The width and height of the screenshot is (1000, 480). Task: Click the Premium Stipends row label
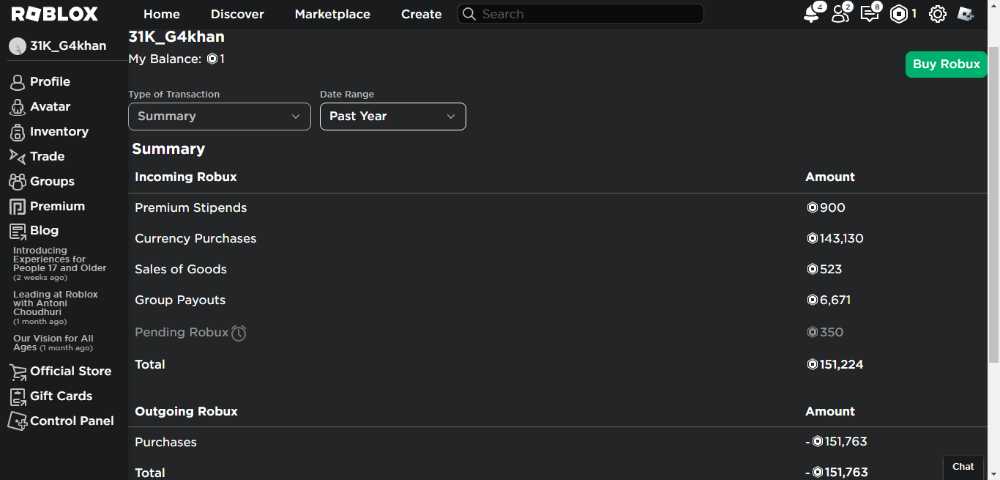pyautogui.click(x=191, y=208)
